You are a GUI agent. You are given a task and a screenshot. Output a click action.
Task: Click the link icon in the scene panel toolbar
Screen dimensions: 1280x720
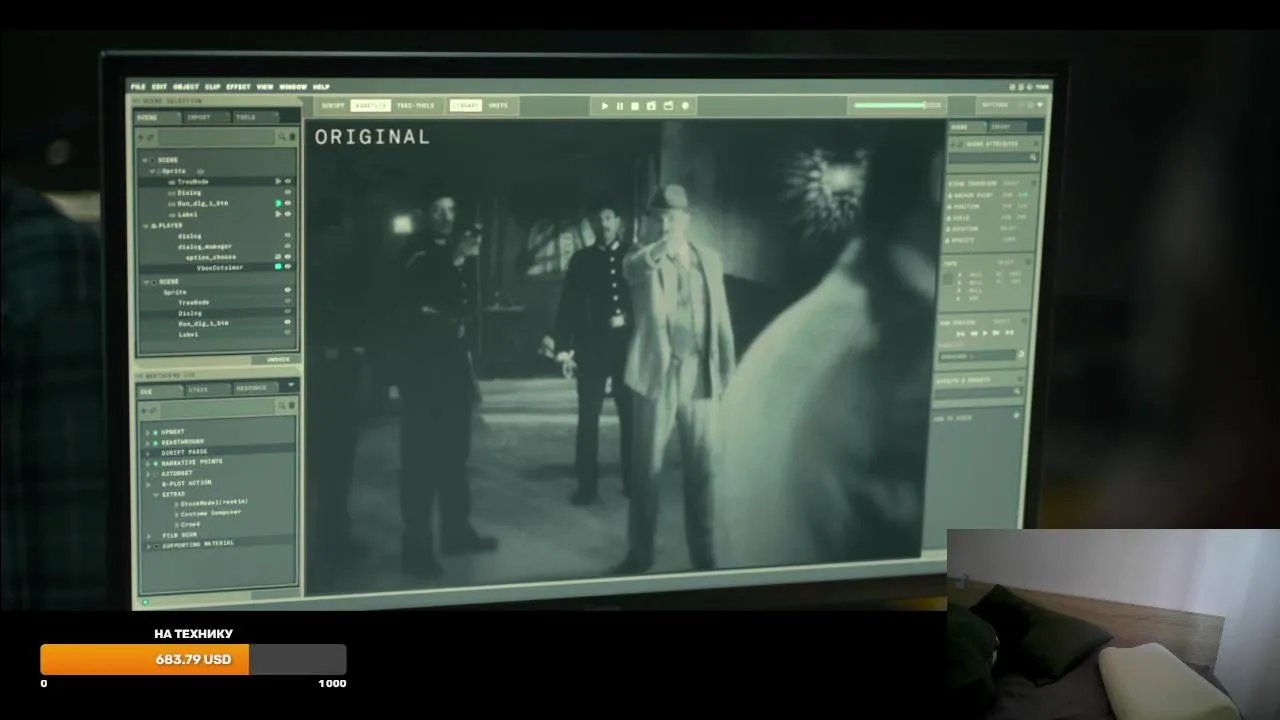coord(150,137)
